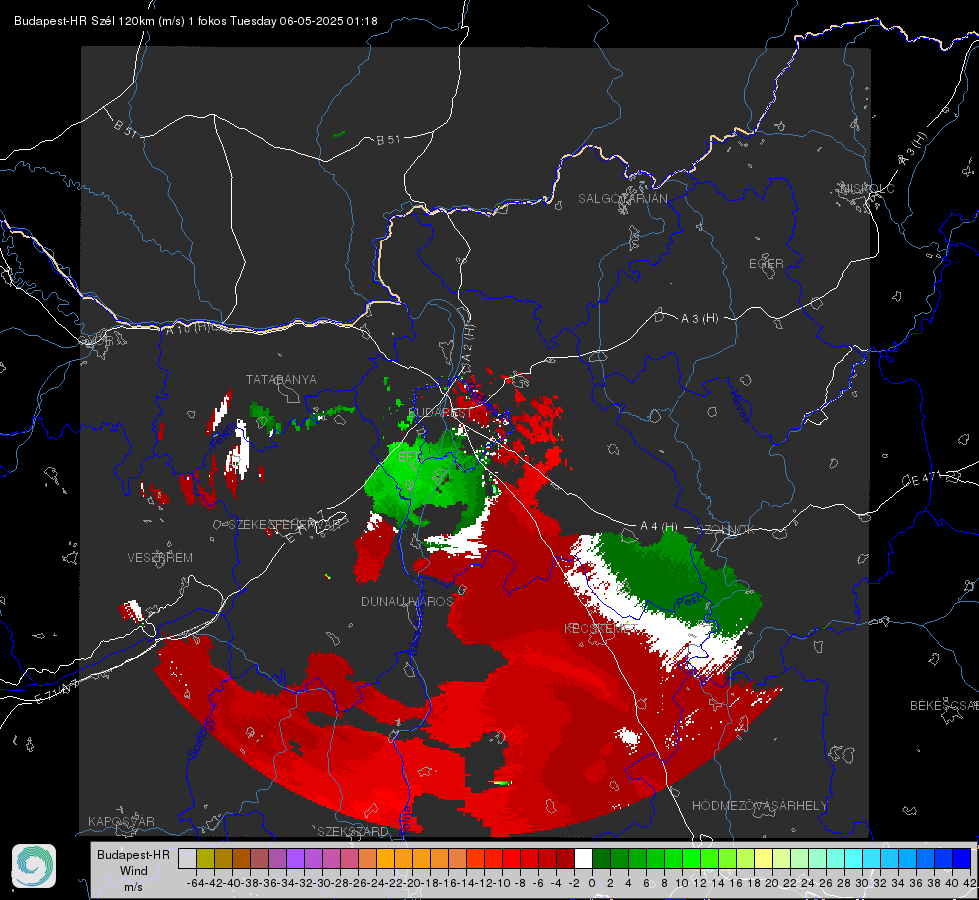Select the dark red swatch between -4 and -2

565,859
